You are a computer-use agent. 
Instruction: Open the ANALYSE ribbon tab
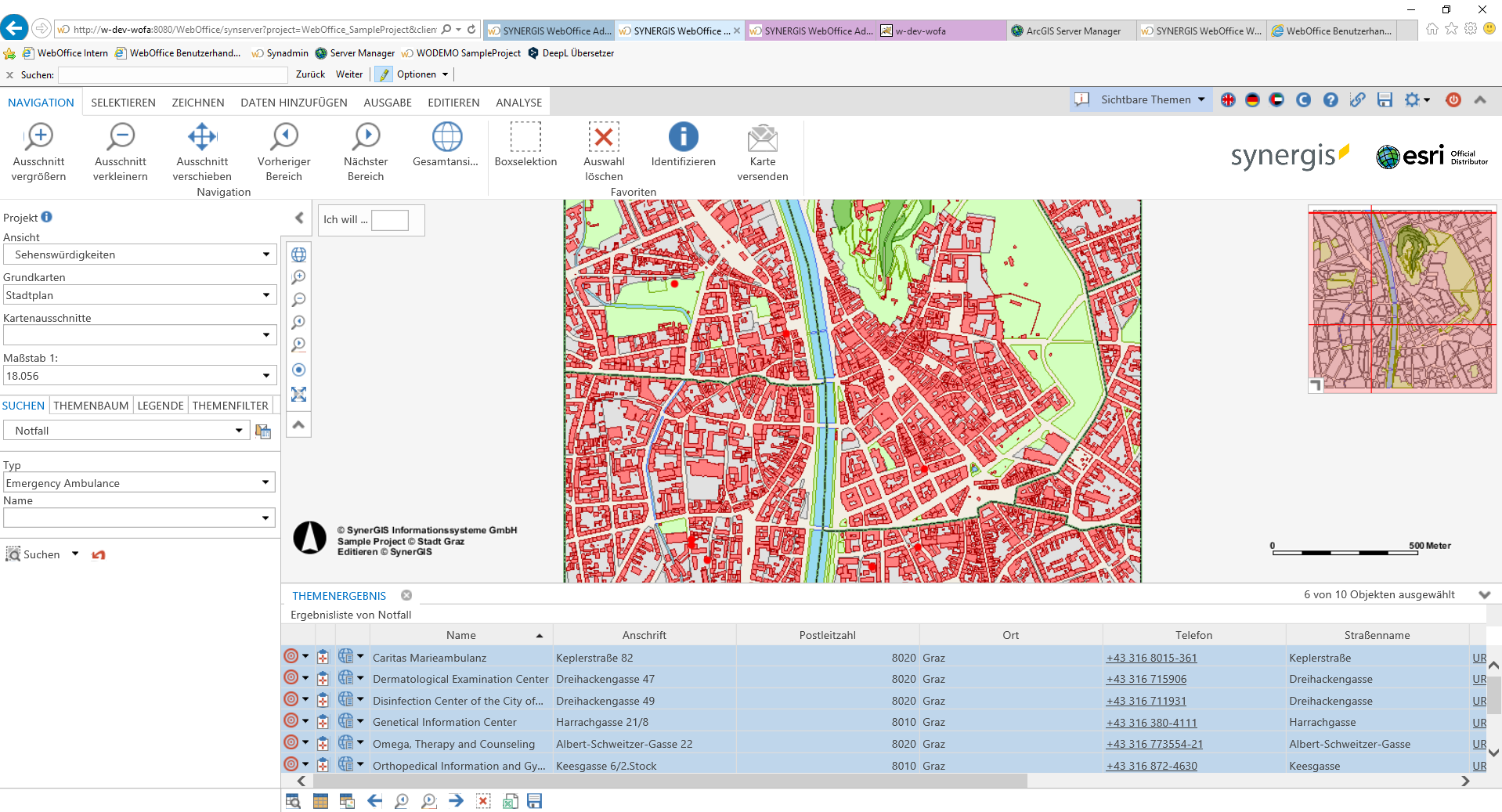coord(518,103)
